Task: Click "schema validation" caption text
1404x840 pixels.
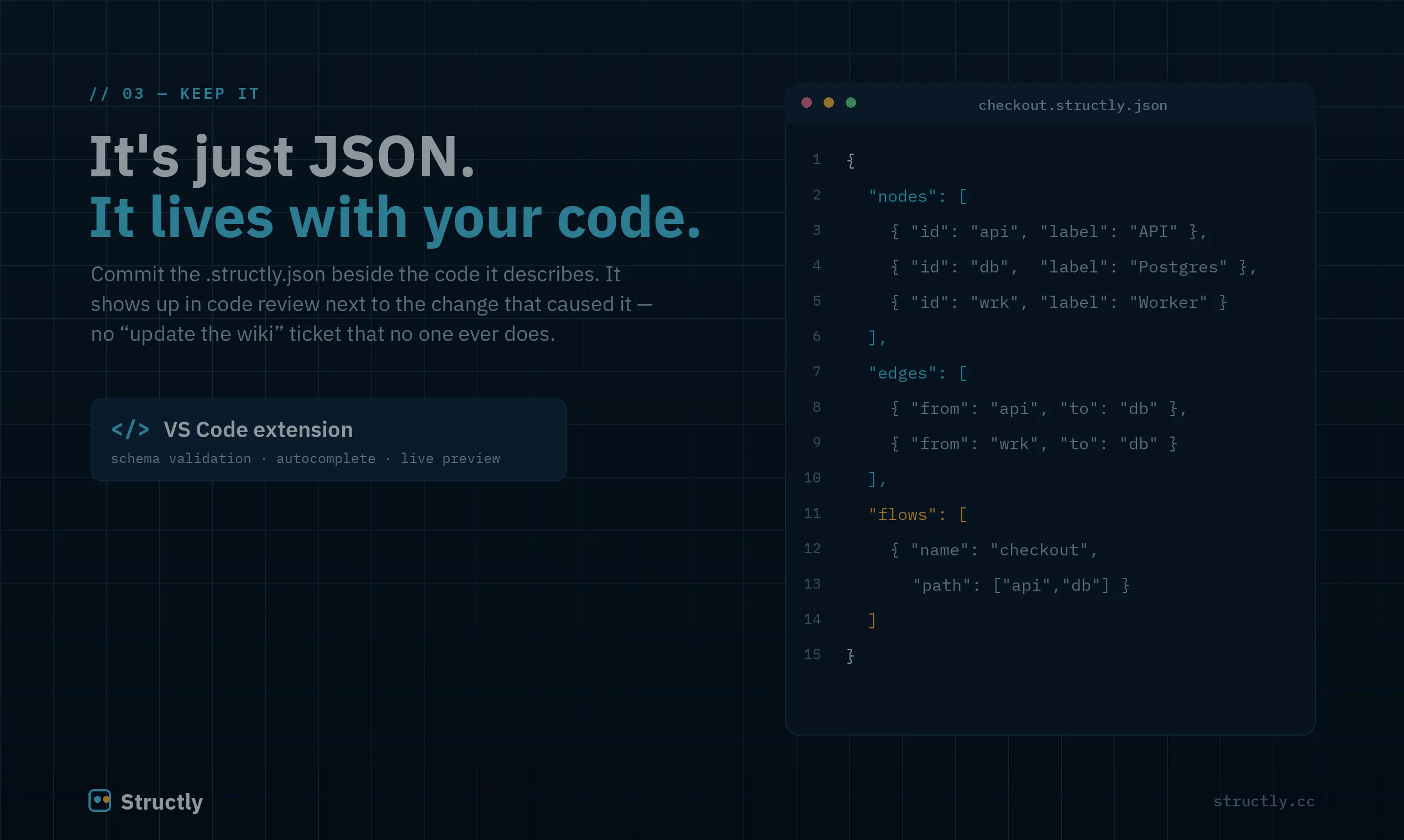Action: tap(181, 459)
